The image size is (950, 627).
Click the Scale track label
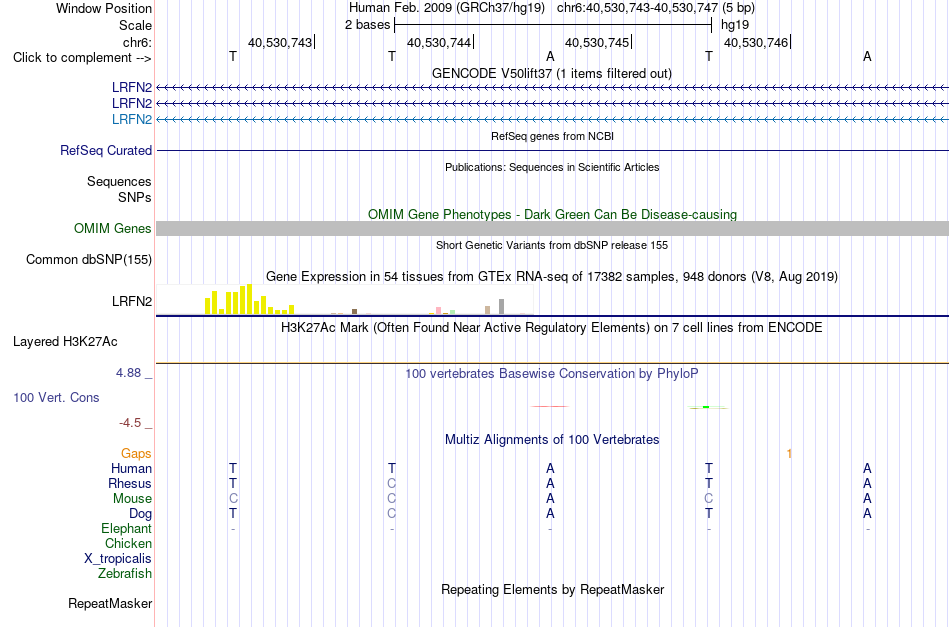[135, 25]
